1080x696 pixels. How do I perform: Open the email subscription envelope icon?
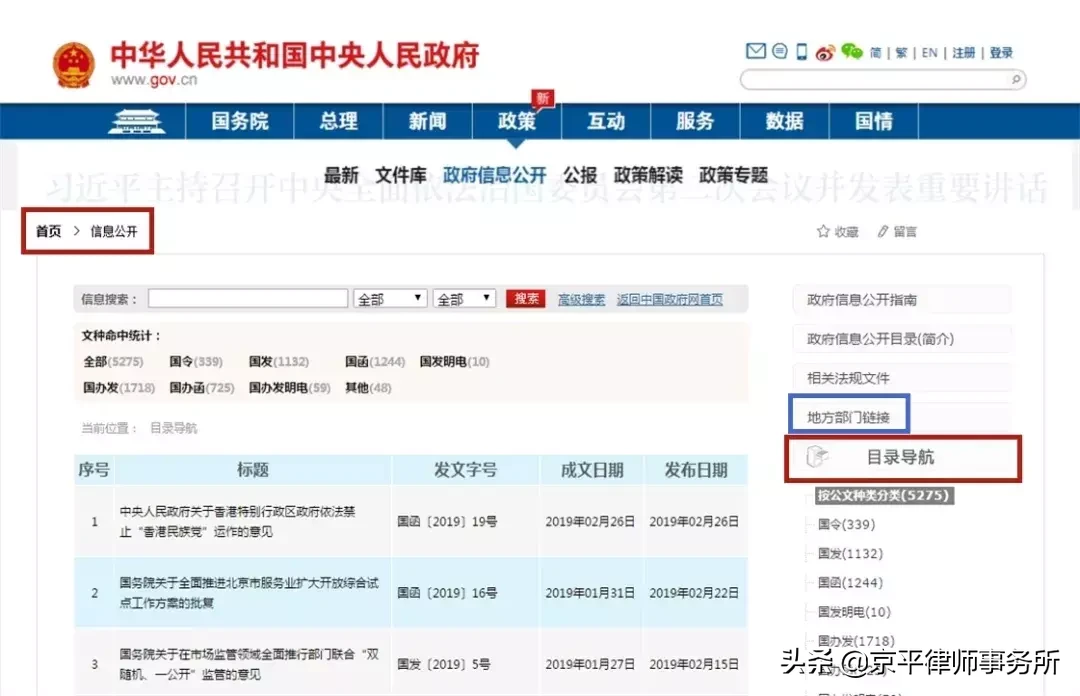click(756, 51)
